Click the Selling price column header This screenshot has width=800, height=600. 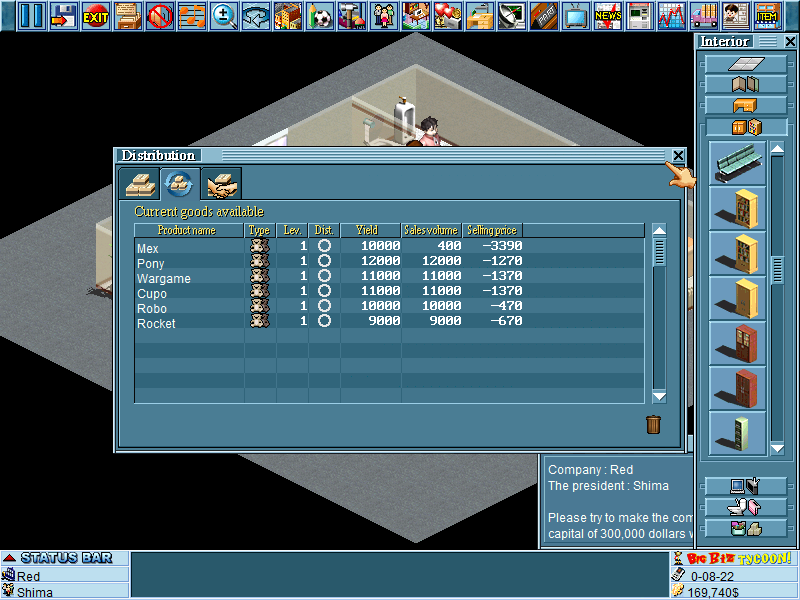[492, 230]
